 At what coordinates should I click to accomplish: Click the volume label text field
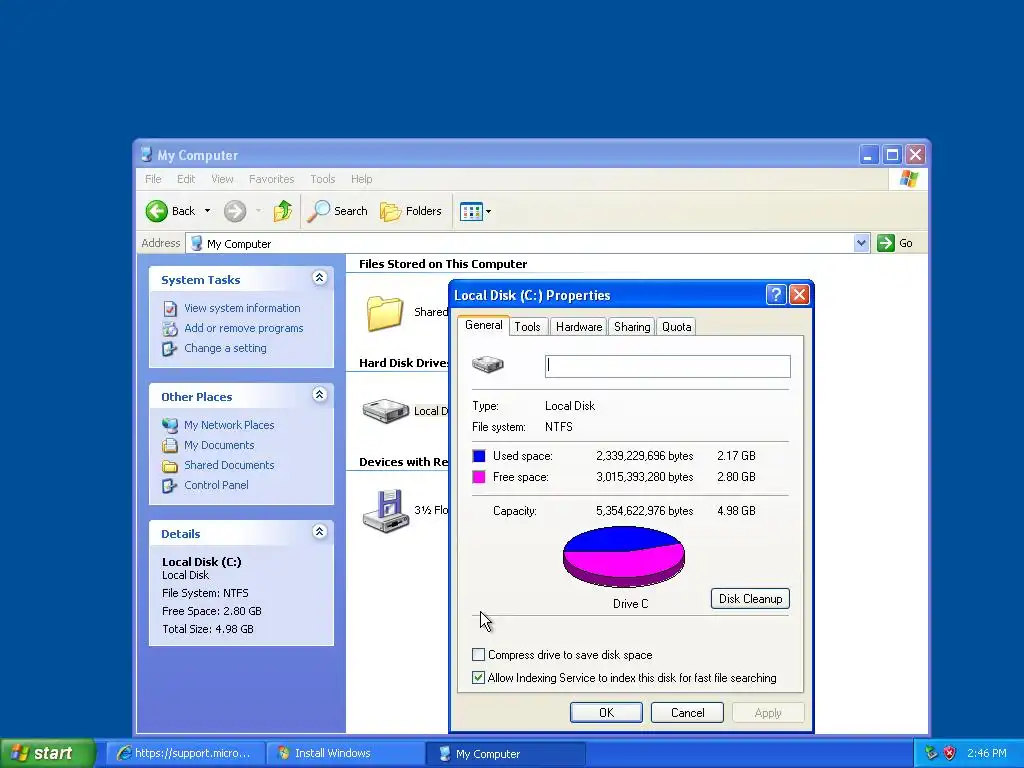pyautogui.click(x=667, y=366)
